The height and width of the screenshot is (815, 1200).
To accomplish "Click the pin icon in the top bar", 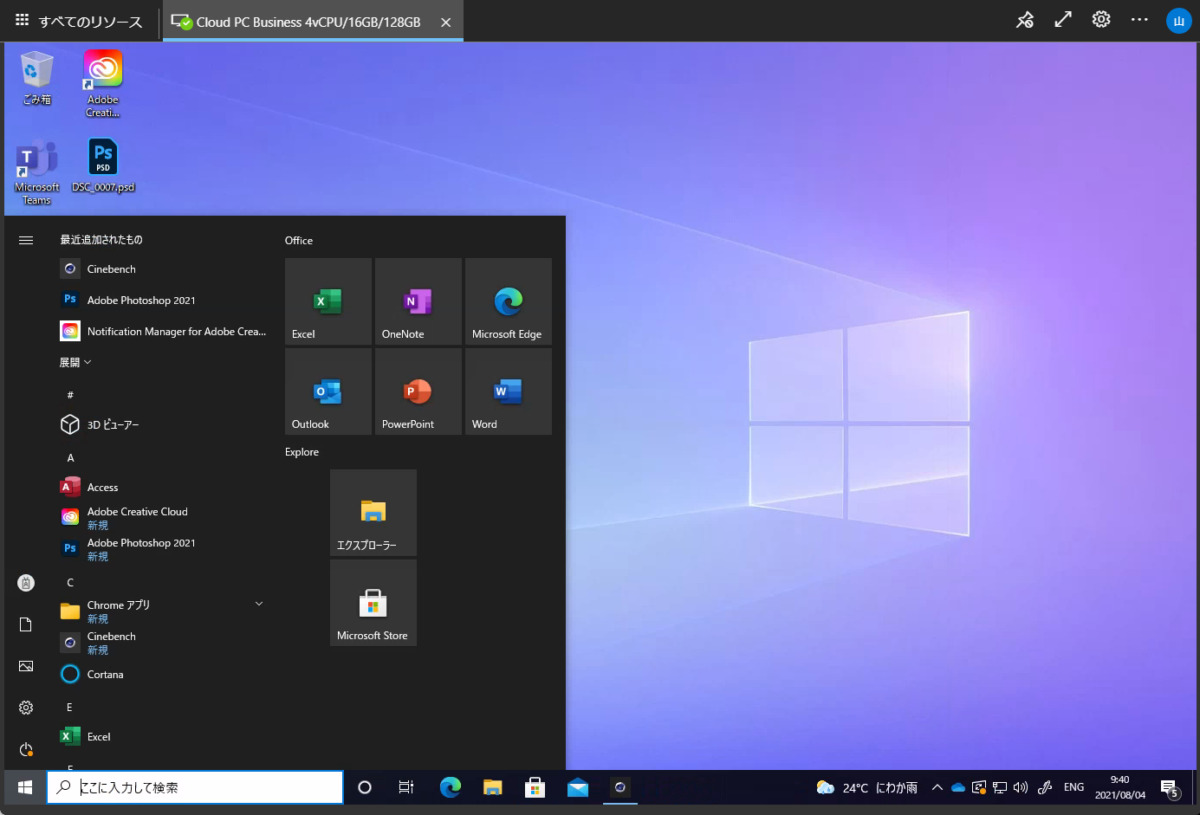I will coord(1025,20).
